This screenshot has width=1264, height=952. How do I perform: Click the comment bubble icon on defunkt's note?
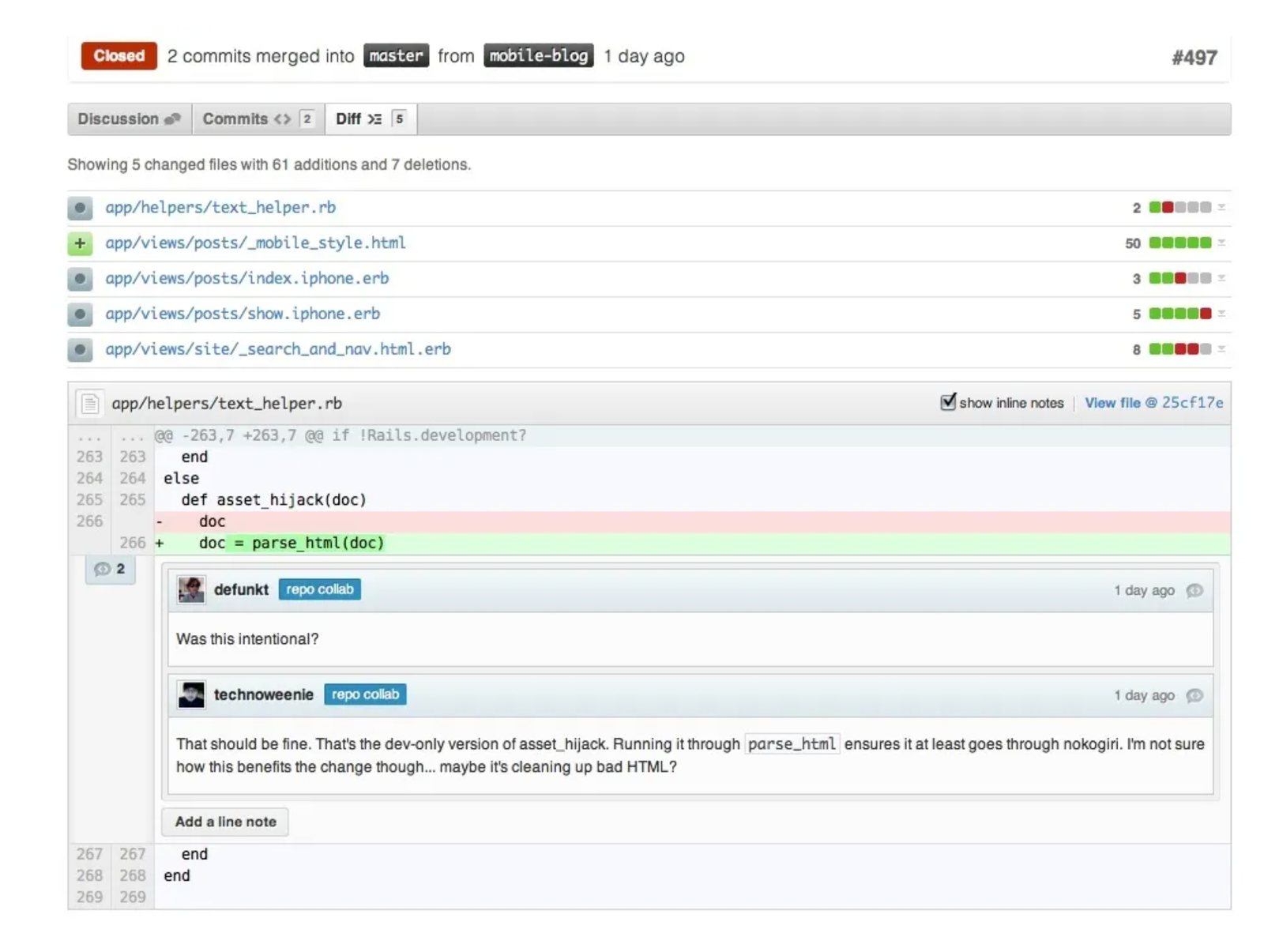pos(1194,591)
